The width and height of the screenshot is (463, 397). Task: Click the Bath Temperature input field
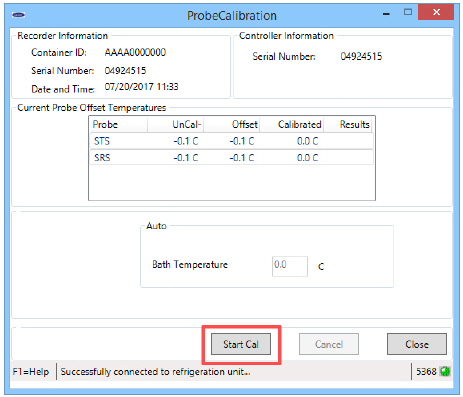[x=290, y=266]
